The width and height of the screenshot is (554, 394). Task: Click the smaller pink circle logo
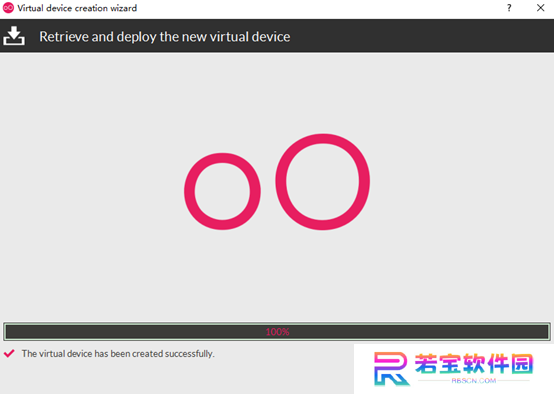[x=222, y=192]
